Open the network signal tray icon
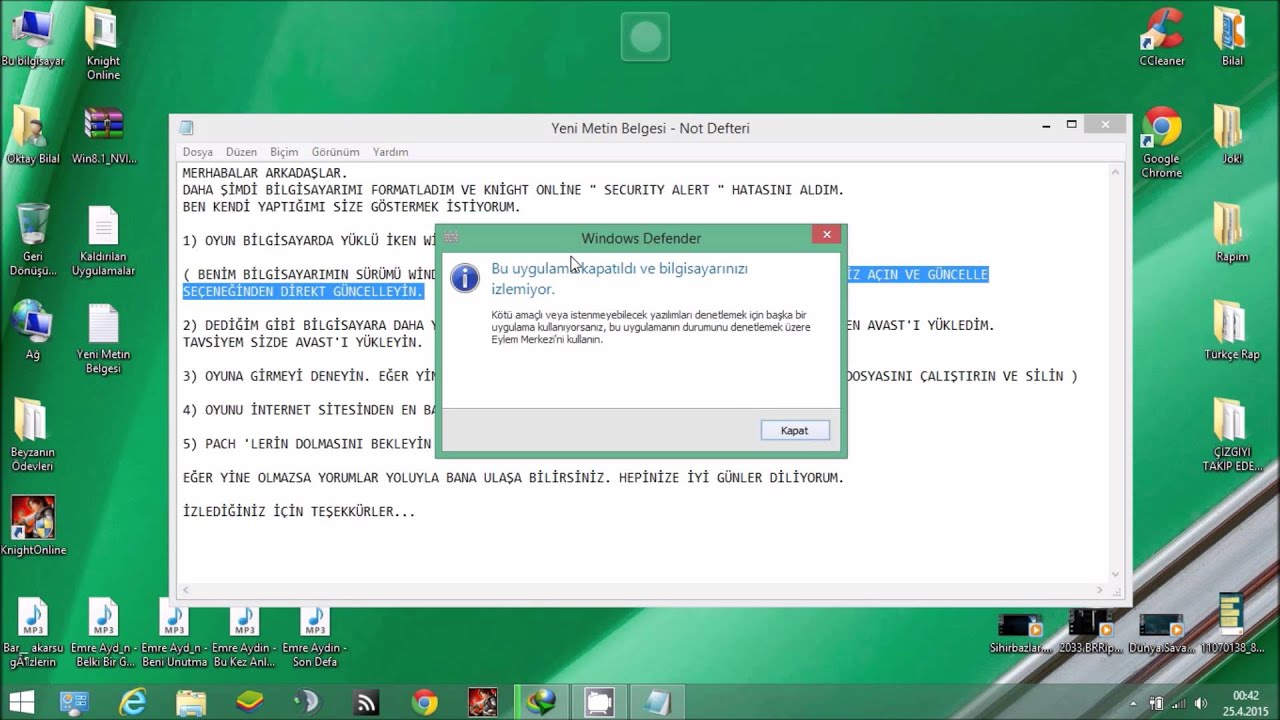This screenshot has height=720, width=1280. pos(1178,703)
